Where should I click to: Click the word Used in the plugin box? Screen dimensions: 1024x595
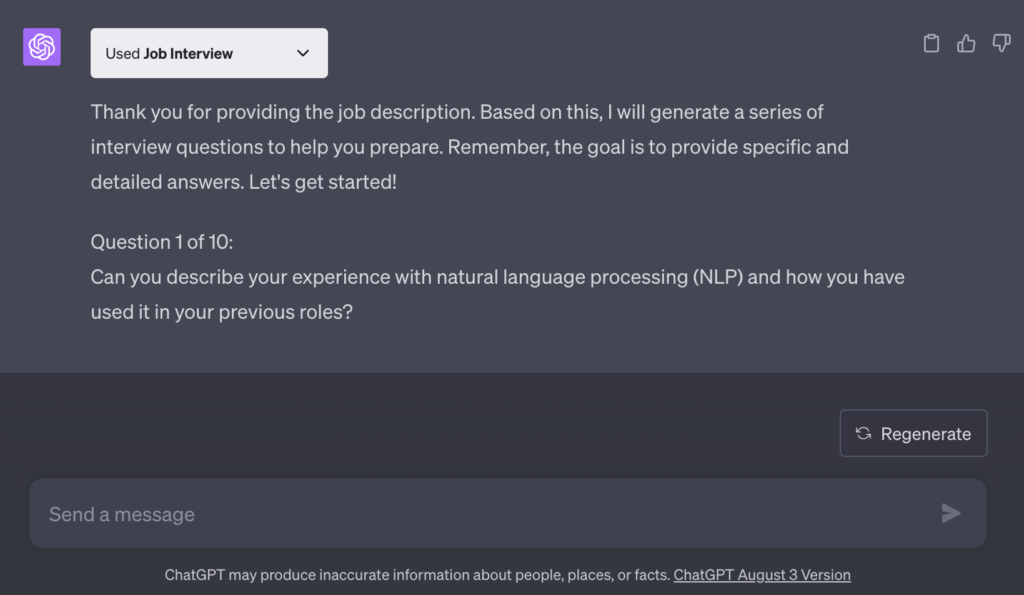tap(123, 54)
